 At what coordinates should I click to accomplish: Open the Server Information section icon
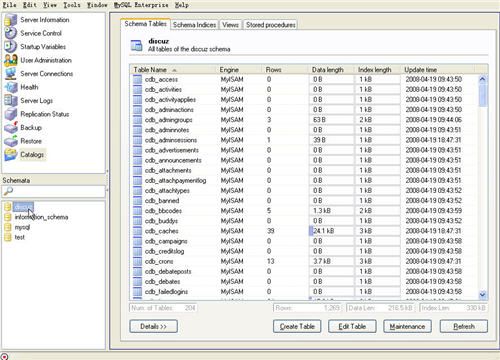[x=11, y=20]
